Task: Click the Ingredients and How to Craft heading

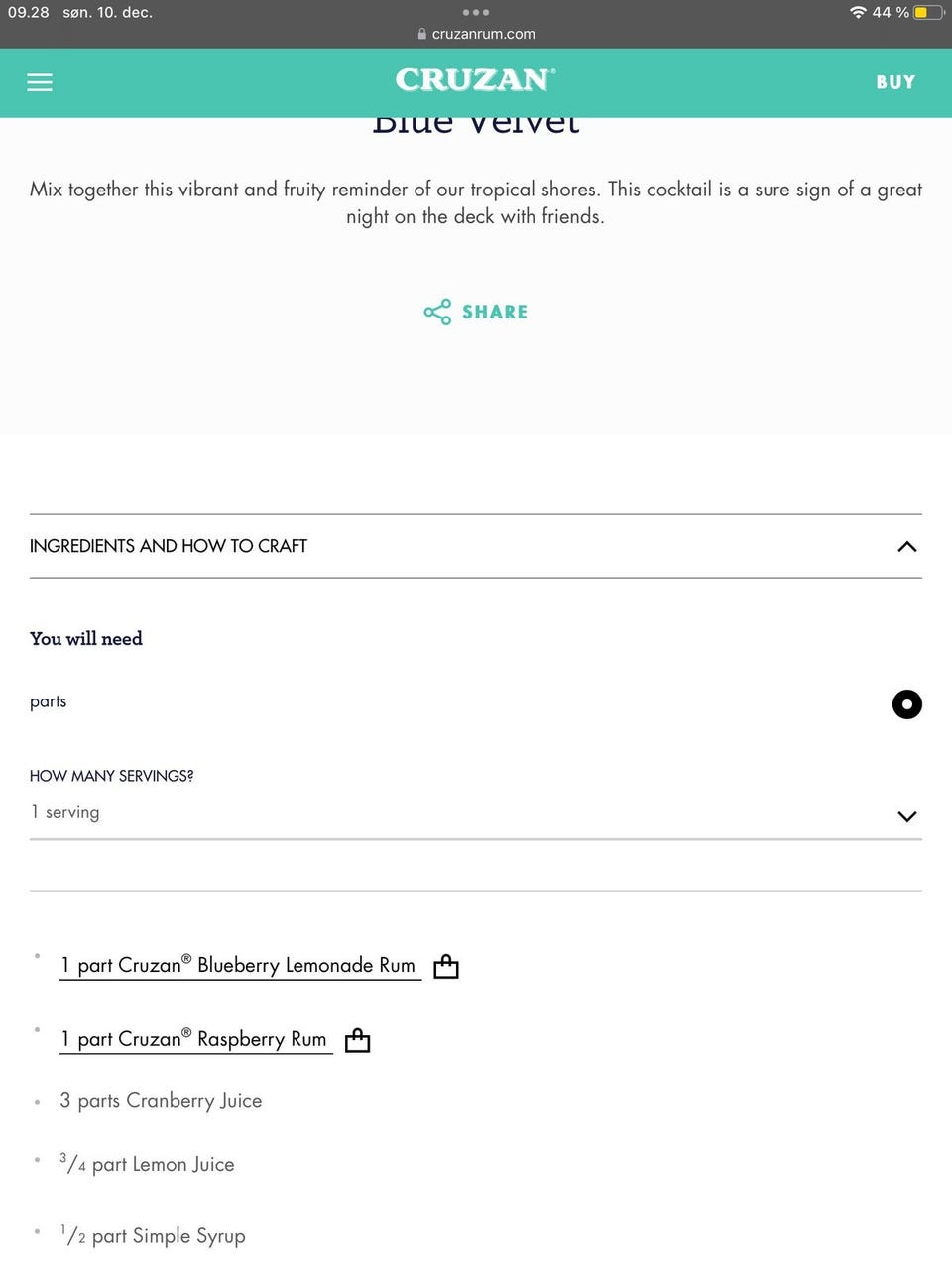Action: click(169, 546)
